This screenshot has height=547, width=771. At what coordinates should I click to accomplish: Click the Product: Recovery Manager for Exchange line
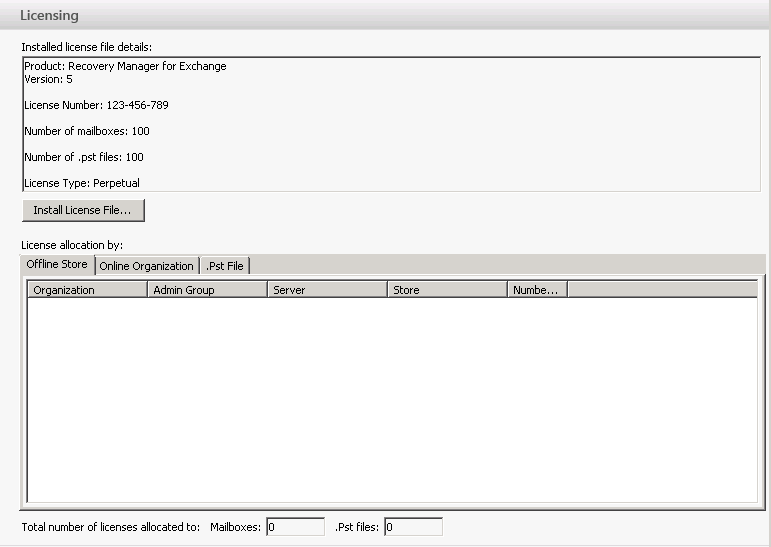point(125,66)
